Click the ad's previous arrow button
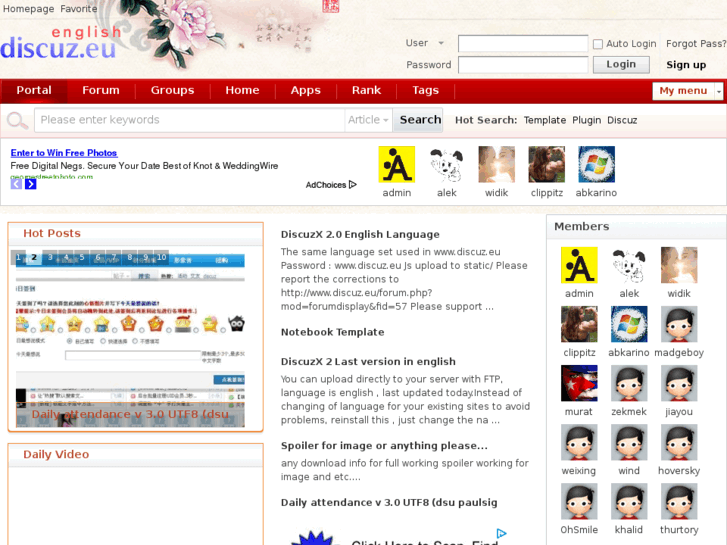 click(16, 184)
